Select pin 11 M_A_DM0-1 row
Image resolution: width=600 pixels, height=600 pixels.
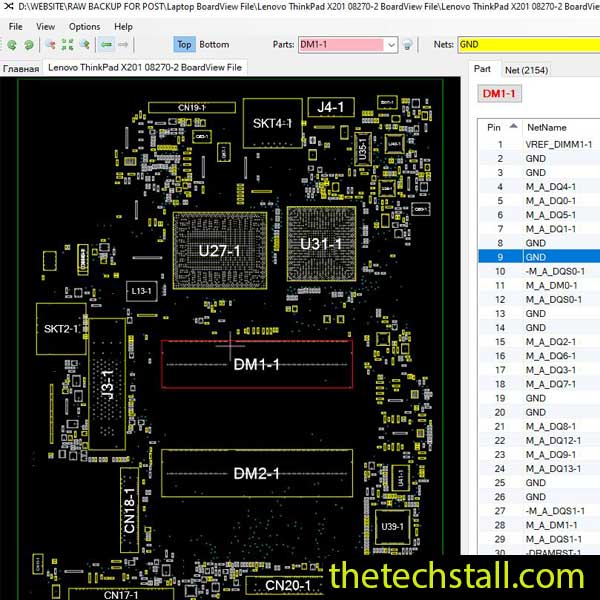click(539, 285)
